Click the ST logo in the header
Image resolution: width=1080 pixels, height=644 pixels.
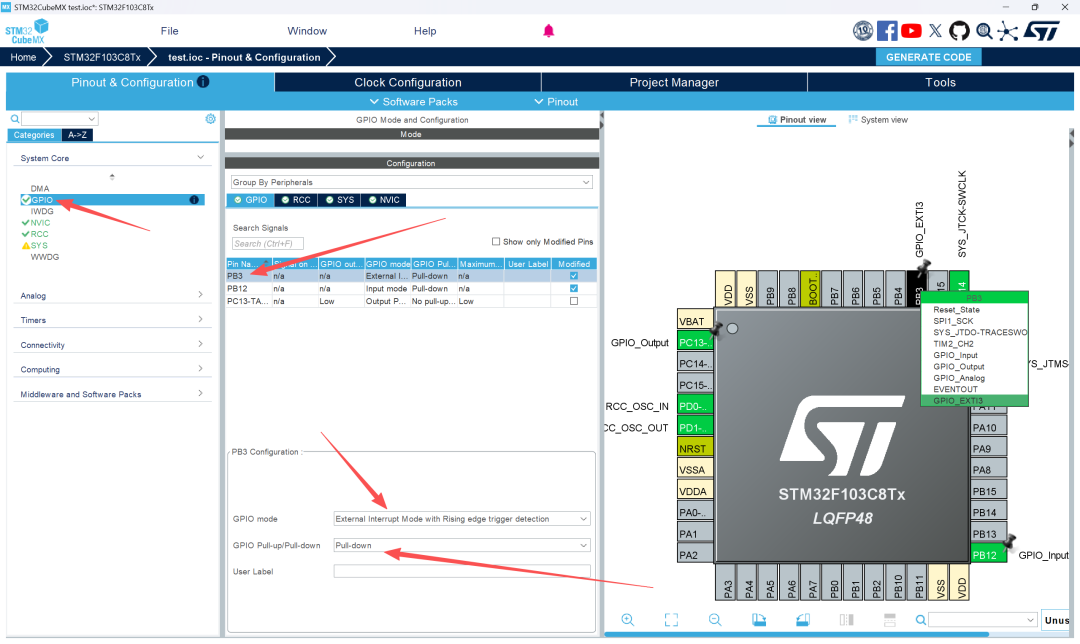pos(1041,31)
